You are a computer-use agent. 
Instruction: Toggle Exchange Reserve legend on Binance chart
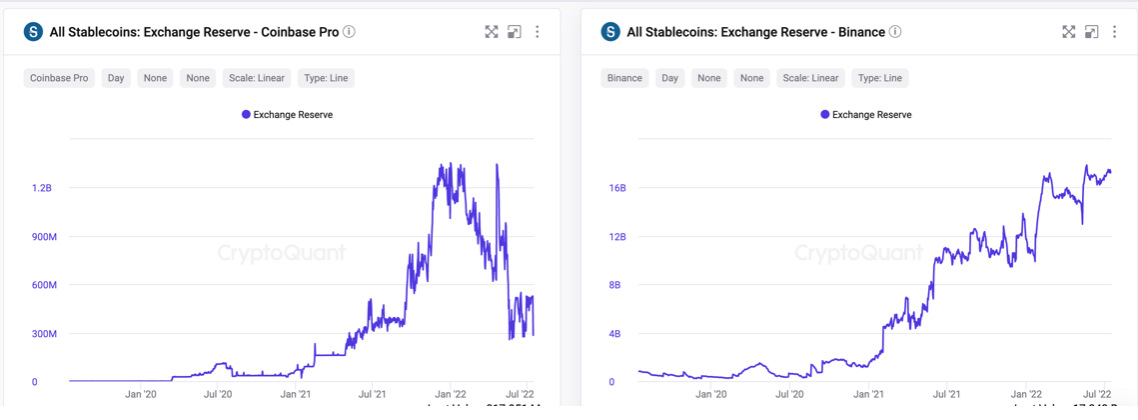click(x=865, y=115)
